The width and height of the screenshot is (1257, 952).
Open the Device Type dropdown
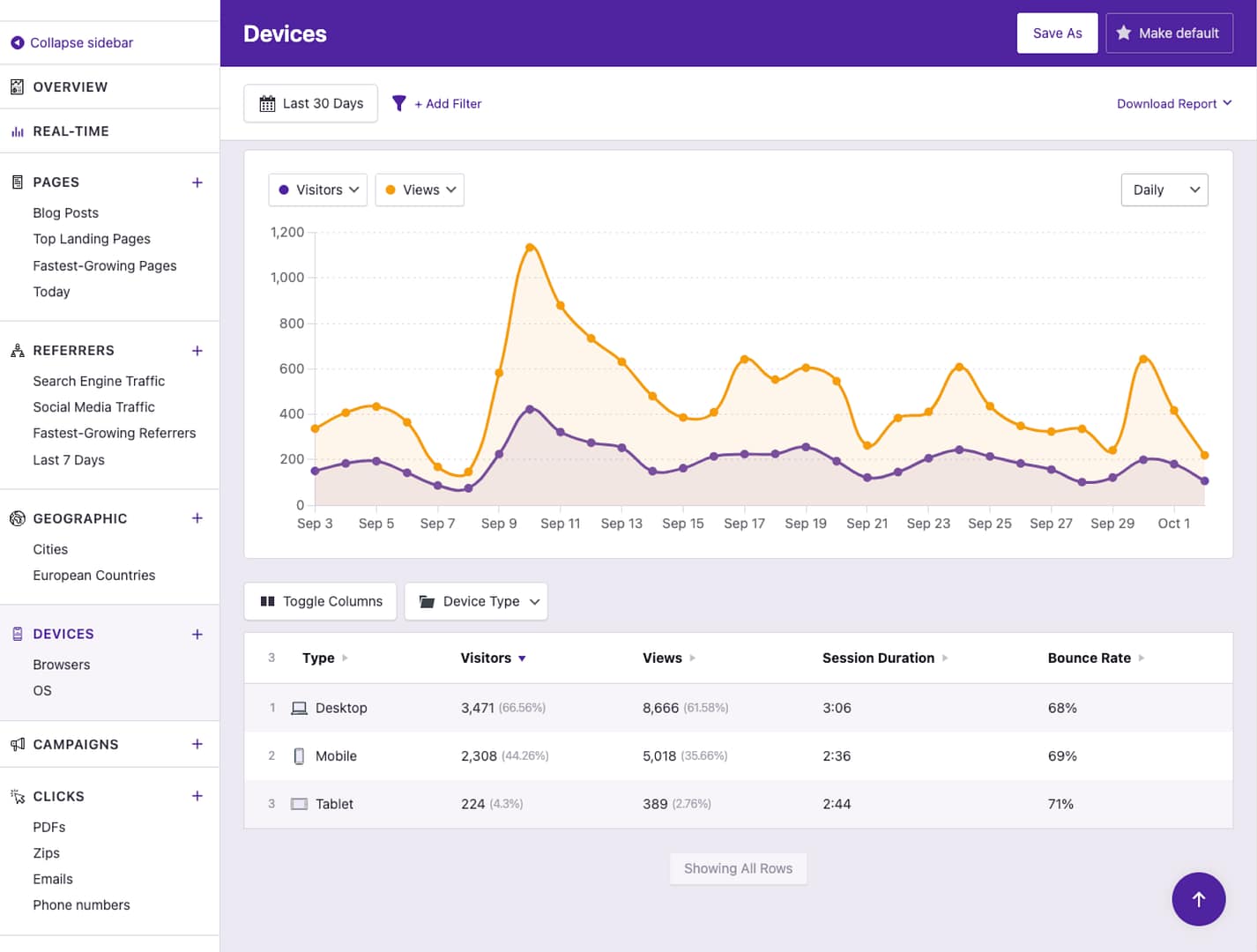click(476, 601)
